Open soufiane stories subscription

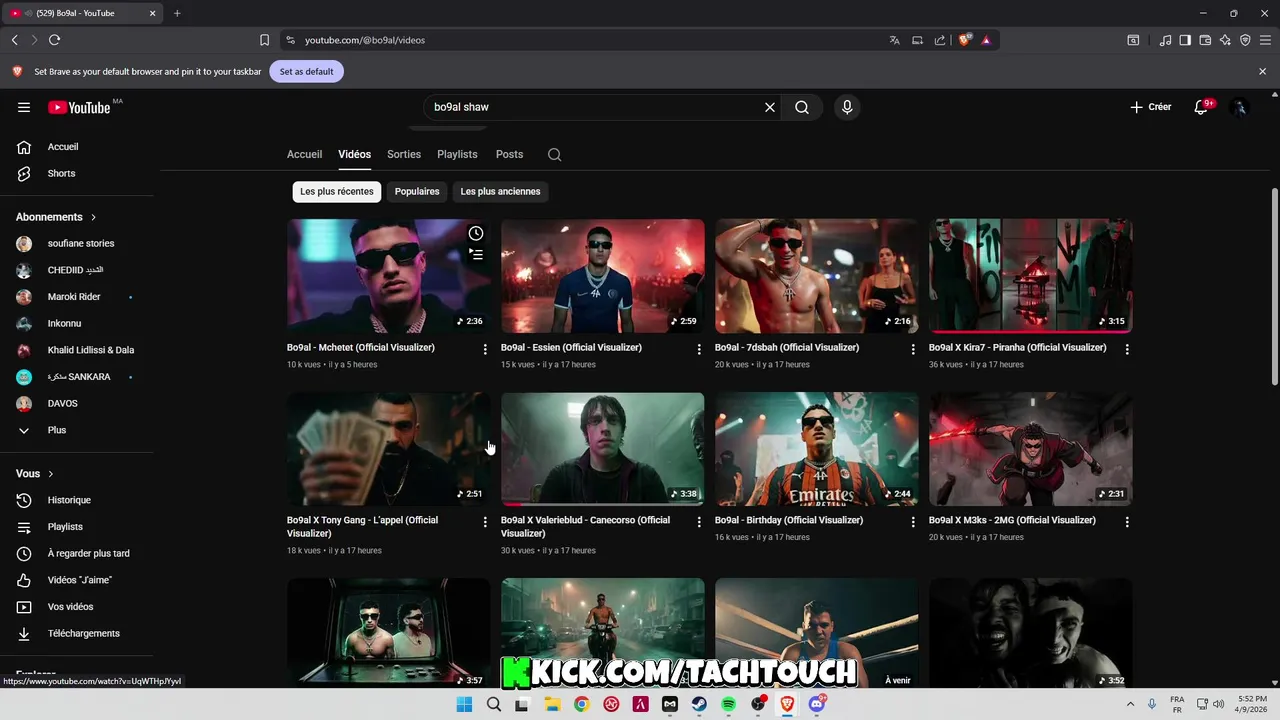pos(80,243)
